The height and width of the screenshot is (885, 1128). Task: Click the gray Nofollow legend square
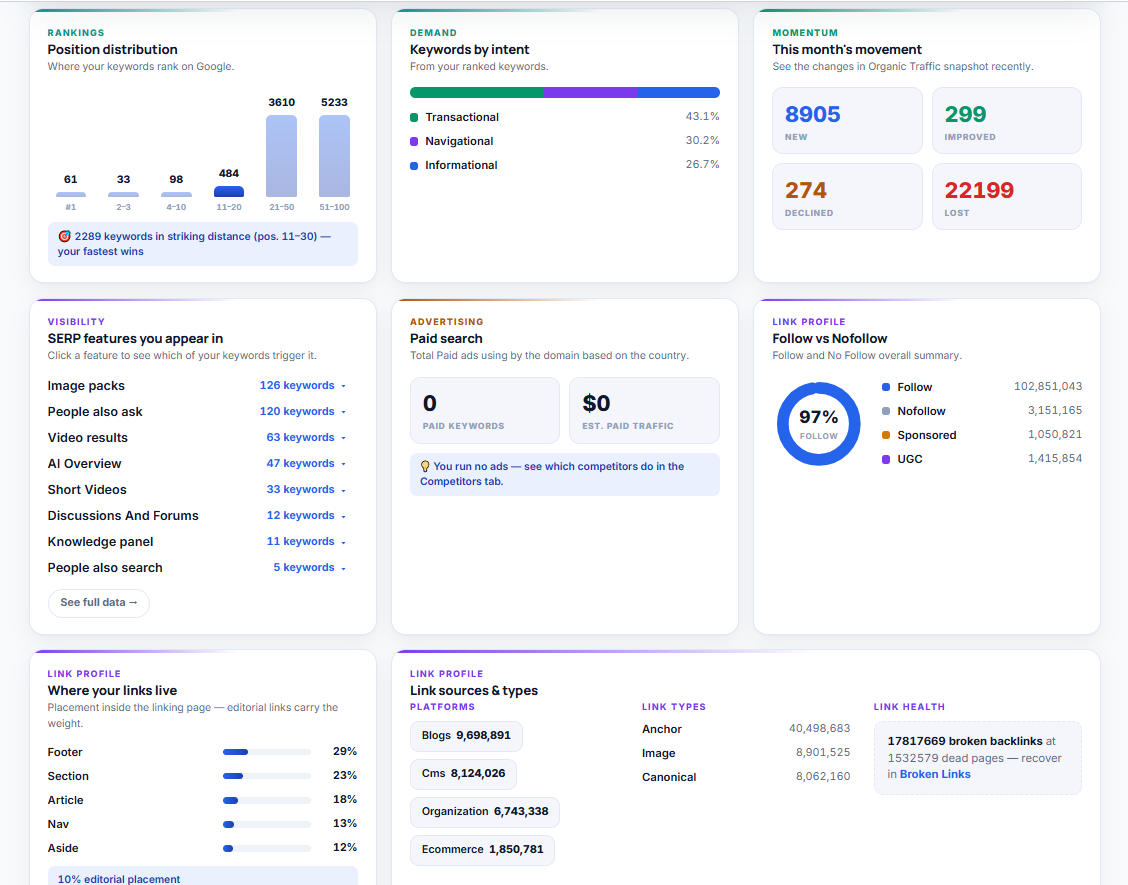(886, 411)
